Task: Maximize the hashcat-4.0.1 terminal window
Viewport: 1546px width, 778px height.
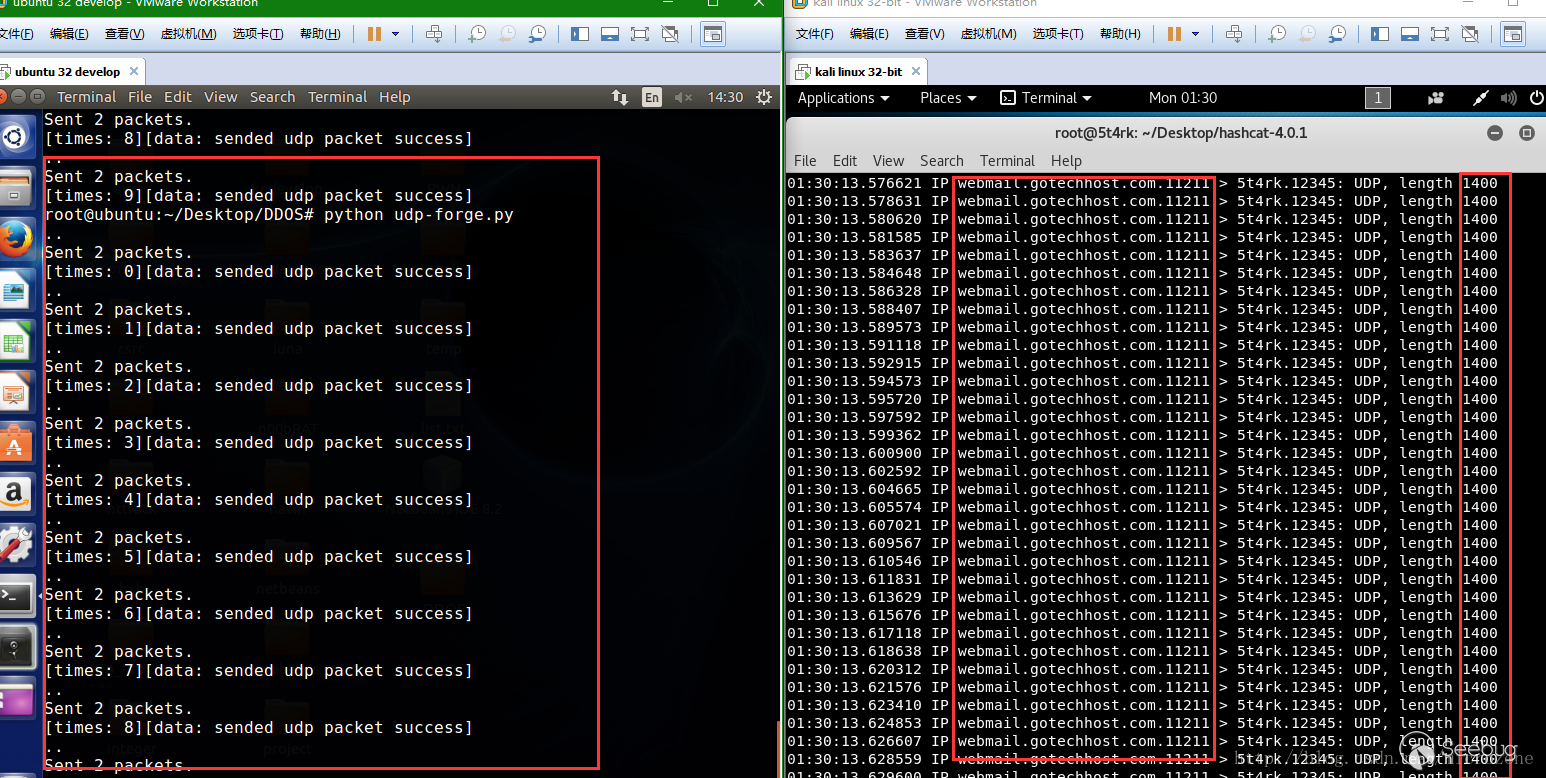Action: [1527, 133]
